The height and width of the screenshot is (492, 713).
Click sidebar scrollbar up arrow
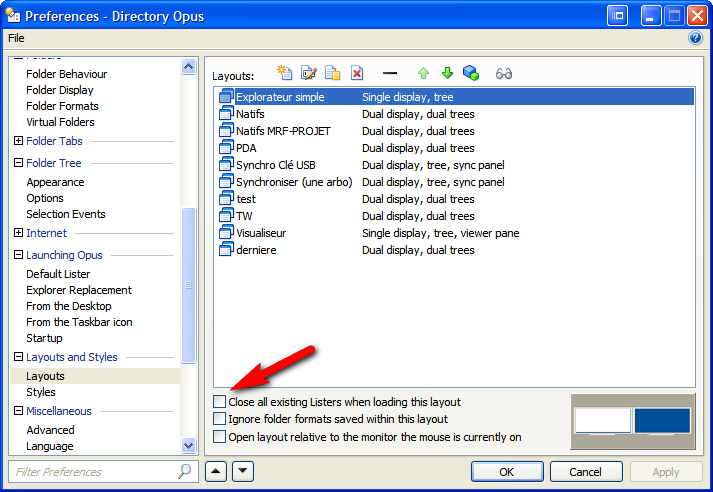188,67
